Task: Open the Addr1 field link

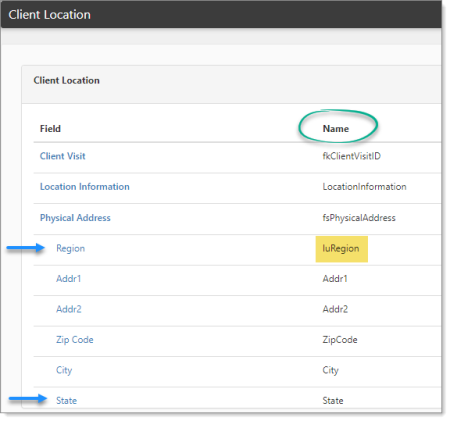Action: tap(68, 279)
